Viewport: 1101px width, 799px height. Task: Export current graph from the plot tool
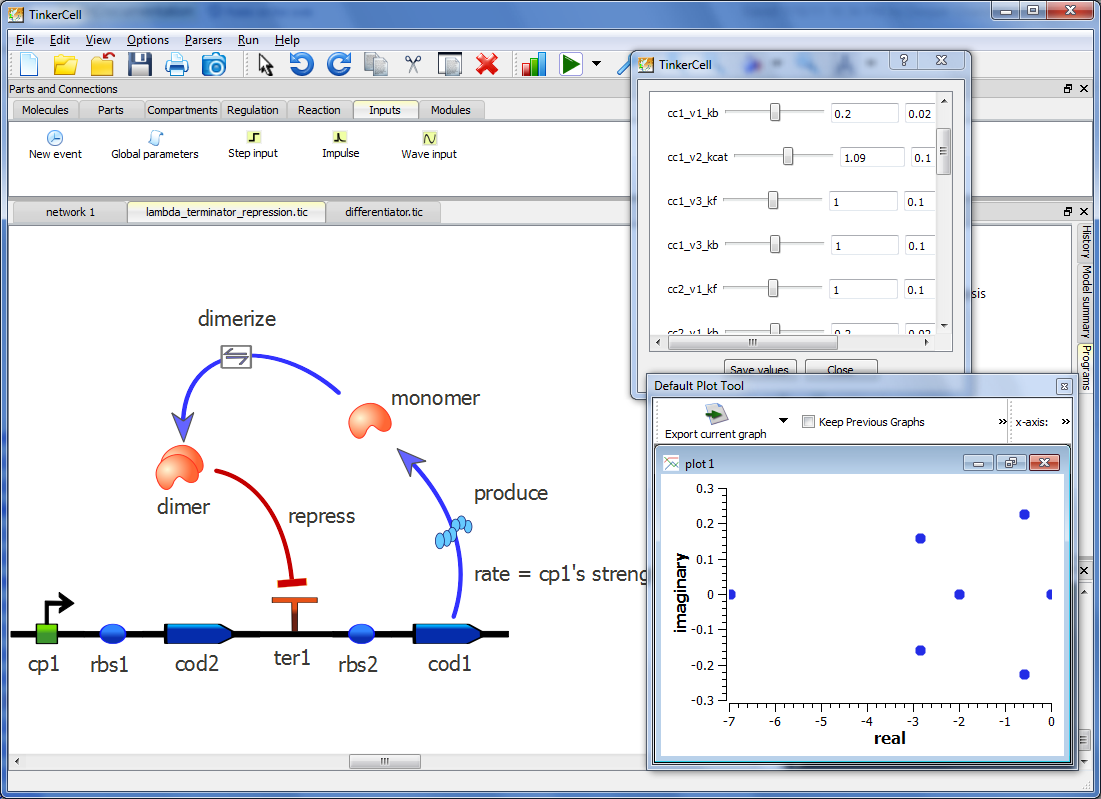(x=714, y=412)
